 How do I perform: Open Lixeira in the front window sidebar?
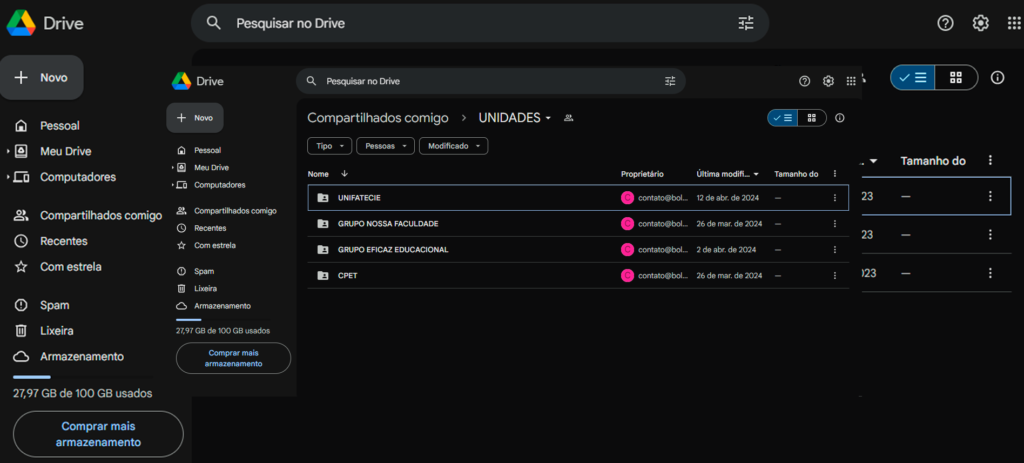click(x=197, y=288)
